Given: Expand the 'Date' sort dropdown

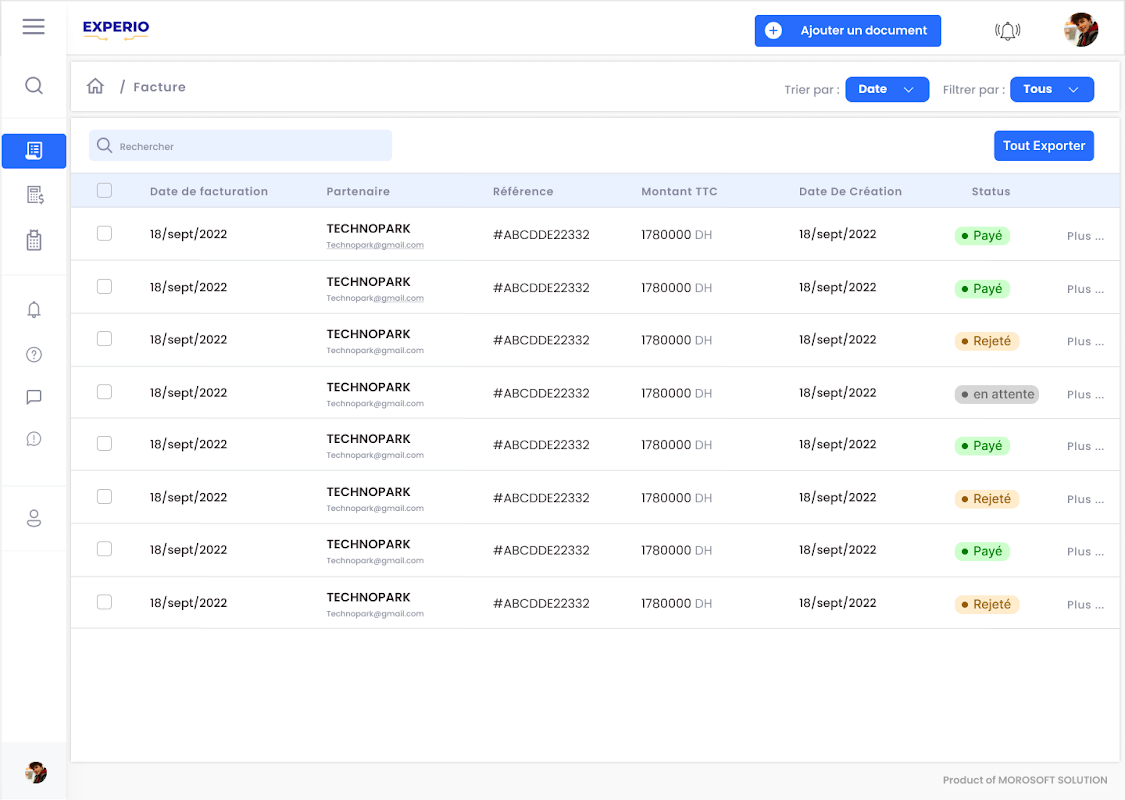Looking at the screenshot, I should coord(887,89).
